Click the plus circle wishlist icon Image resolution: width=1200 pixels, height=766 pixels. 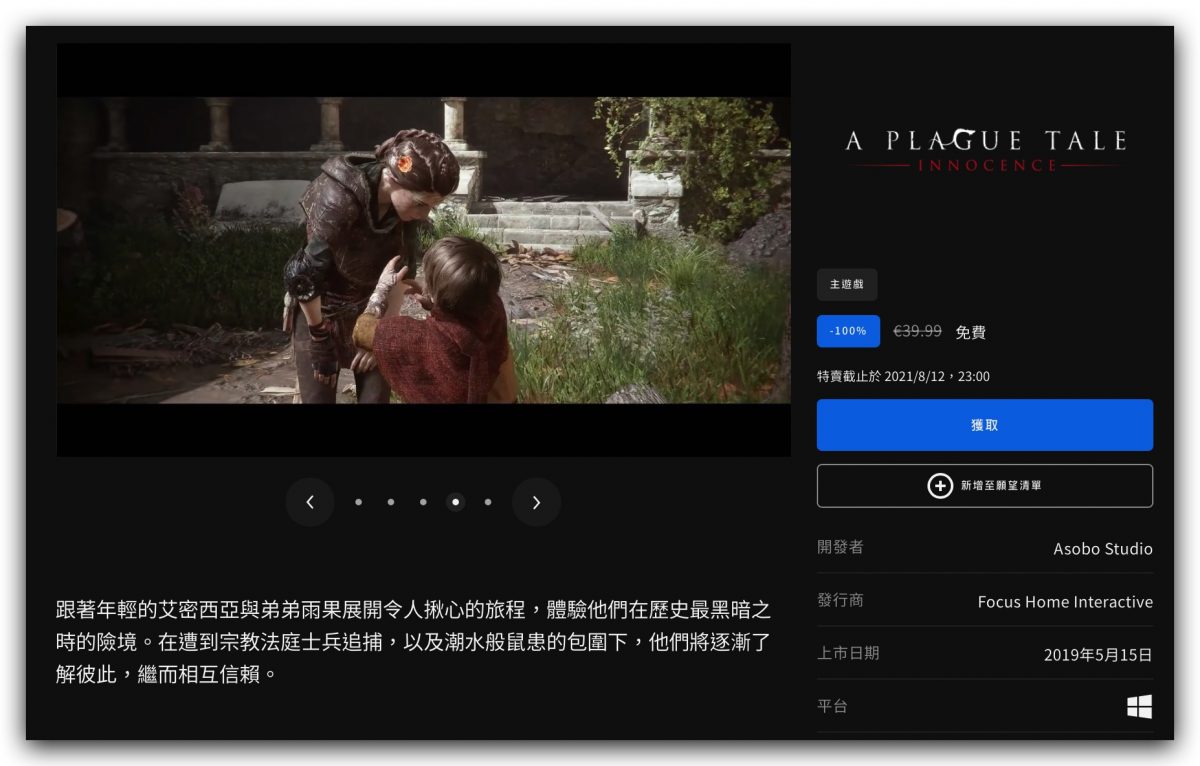pyautogui.click(x=940, y=486)
